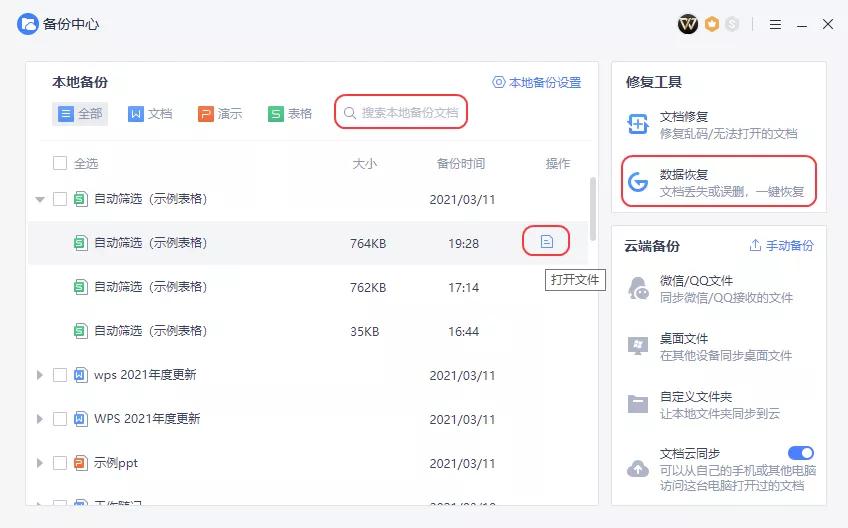This screenshot has height=528, width=848.
Task: Click the 桌面文件 monitor icon
Action: pyautogui.click(x=638, y=346)
